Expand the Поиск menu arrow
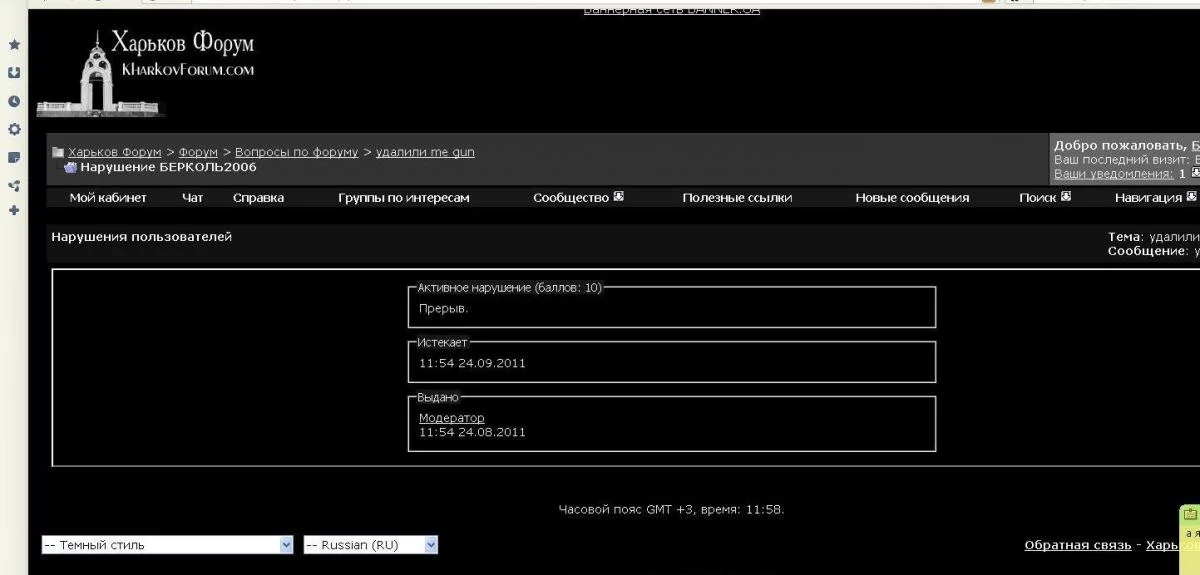The height and width of the screenshot is (575, 1200). [x=1066, y=197]
